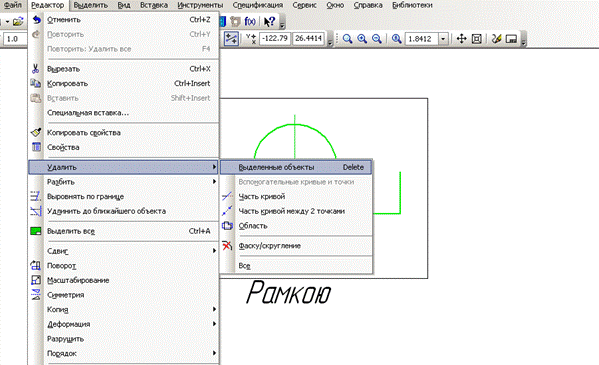Click the last icon right of the refresh brush

coord(511,39)
